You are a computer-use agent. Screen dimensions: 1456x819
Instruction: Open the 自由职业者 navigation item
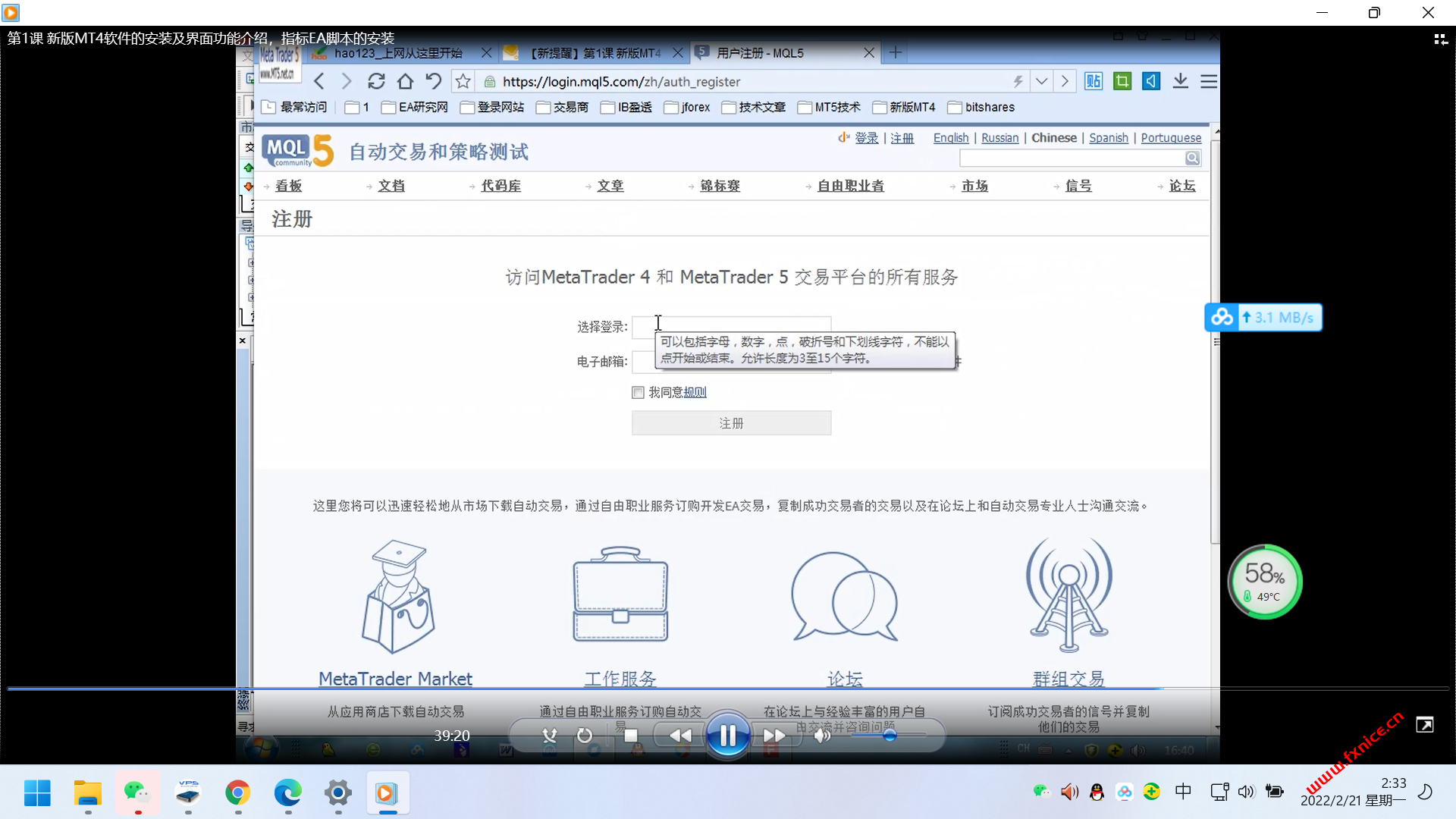850,186
